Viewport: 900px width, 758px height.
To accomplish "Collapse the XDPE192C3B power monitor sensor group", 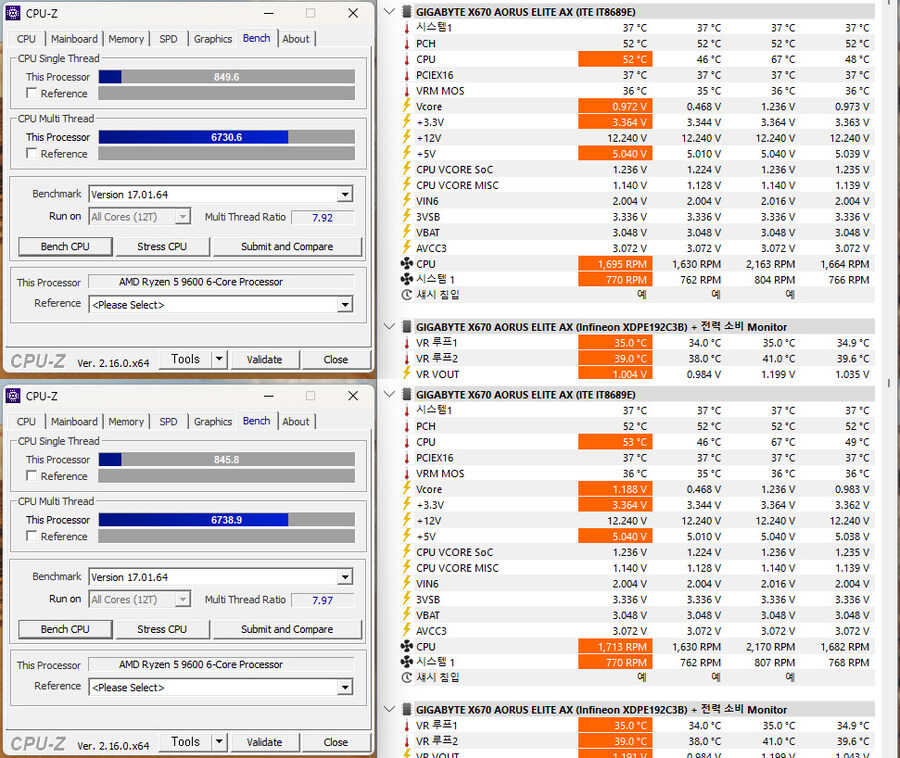I will [388, 326].
